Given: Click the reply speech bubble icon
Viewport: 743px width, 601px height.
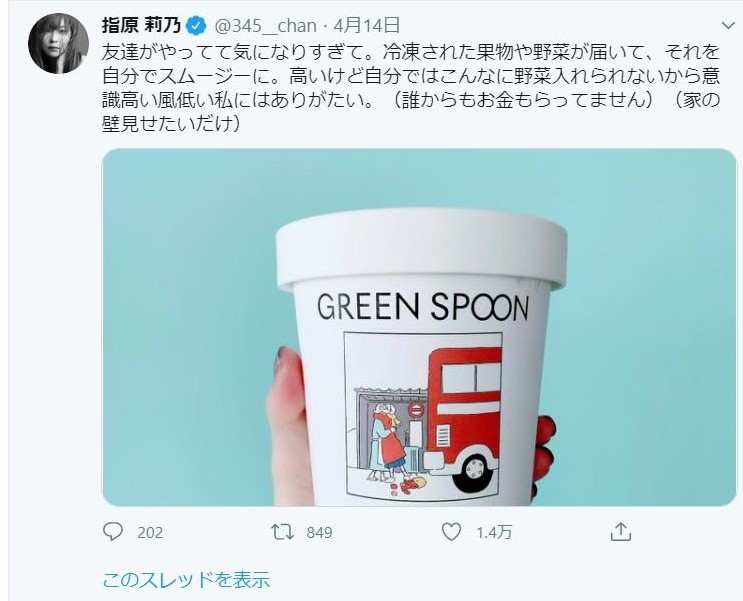Looking at the screenshot, I should point(113,532).
